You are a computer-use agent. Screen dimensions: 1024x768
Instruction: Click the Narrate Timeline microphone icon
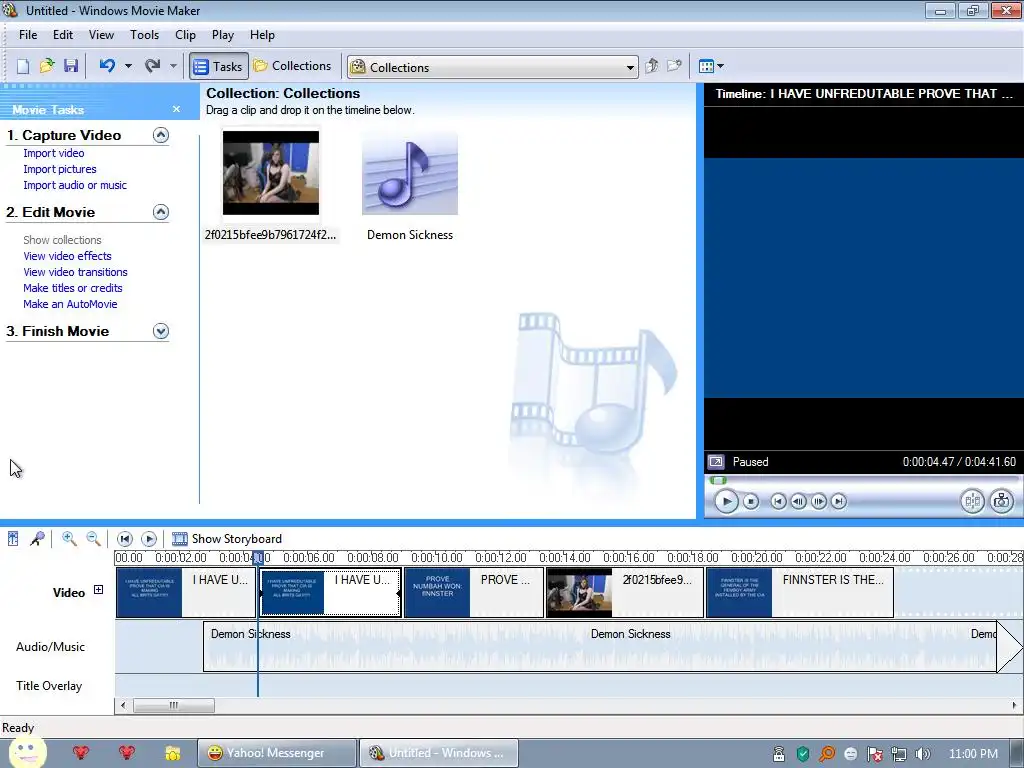(37, 539)
